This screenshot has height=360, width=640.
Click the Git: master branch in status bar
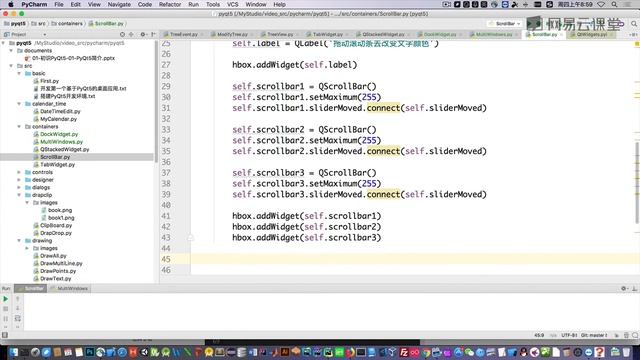[593, 335]
